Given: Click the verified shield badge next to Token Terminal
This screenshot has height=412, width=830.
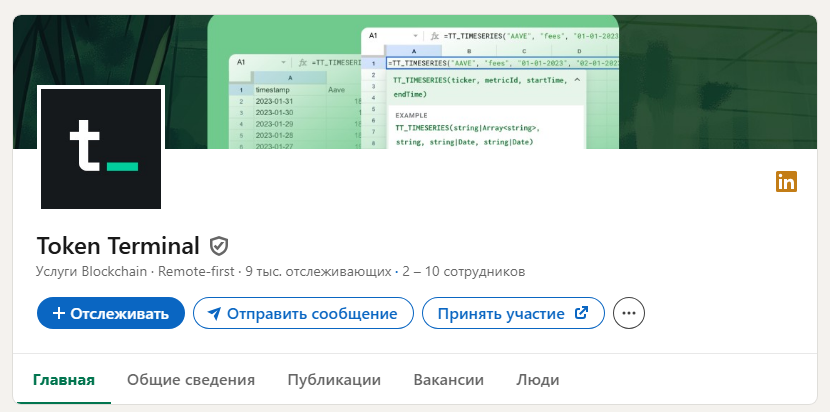Looking at the screenshot, I should click(x=219, y=246).
